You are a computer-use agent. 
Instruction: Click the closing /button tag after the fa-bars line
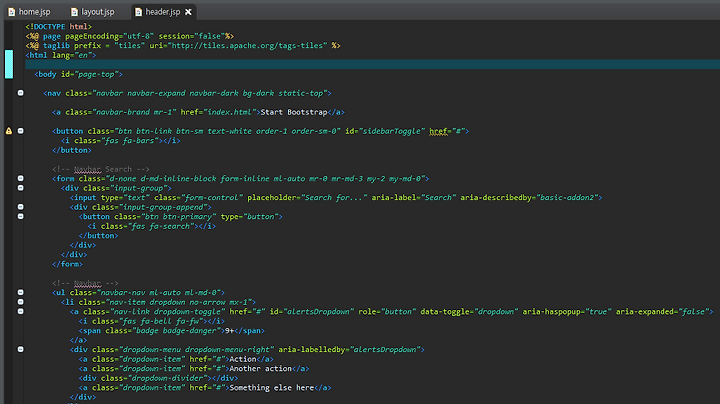[x=72, y=150]
